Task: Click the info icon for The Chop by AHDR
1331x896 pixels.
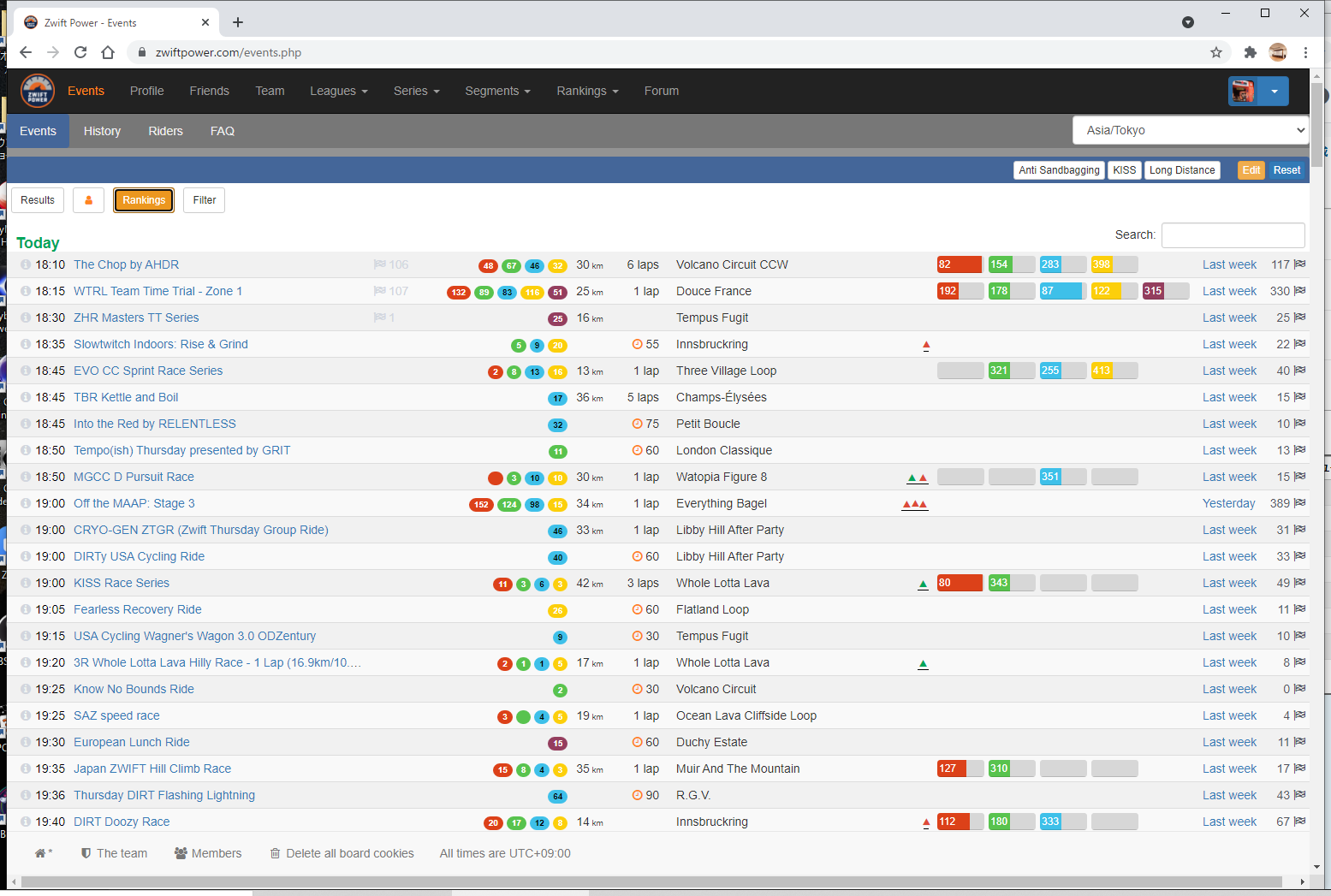Action: (x=26, y=264)
